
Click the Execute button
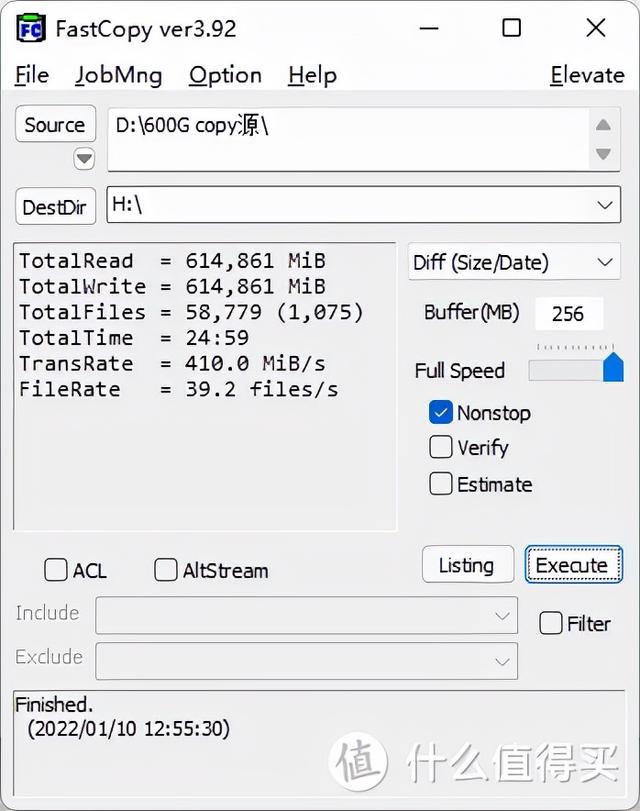coord(573,565)
